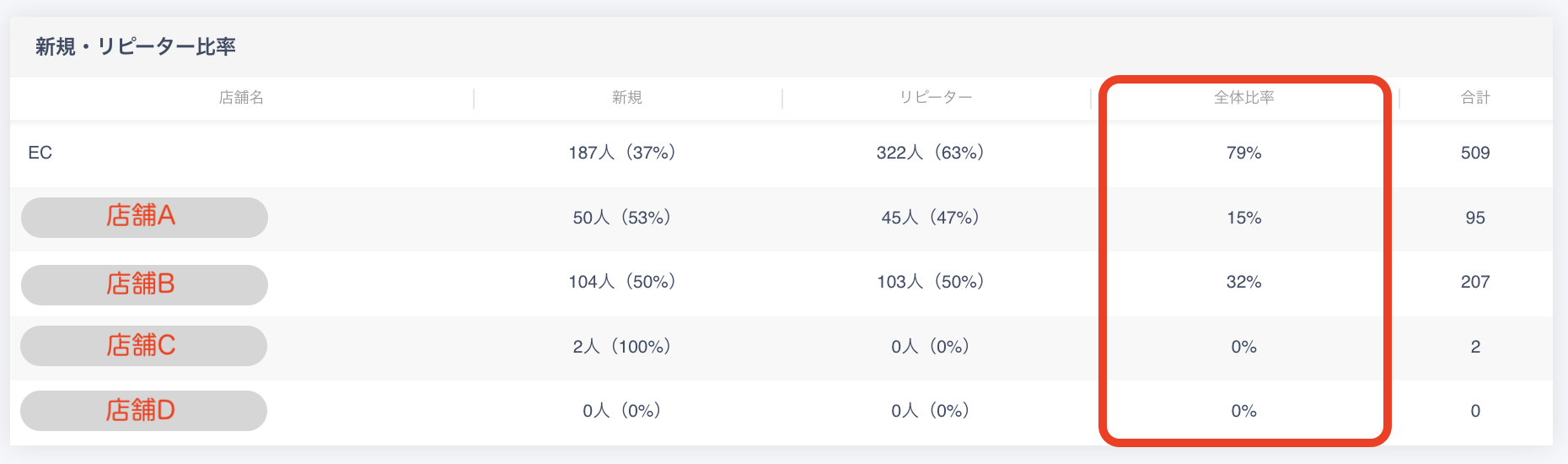Click the 合計 column header

(1474, 98)
